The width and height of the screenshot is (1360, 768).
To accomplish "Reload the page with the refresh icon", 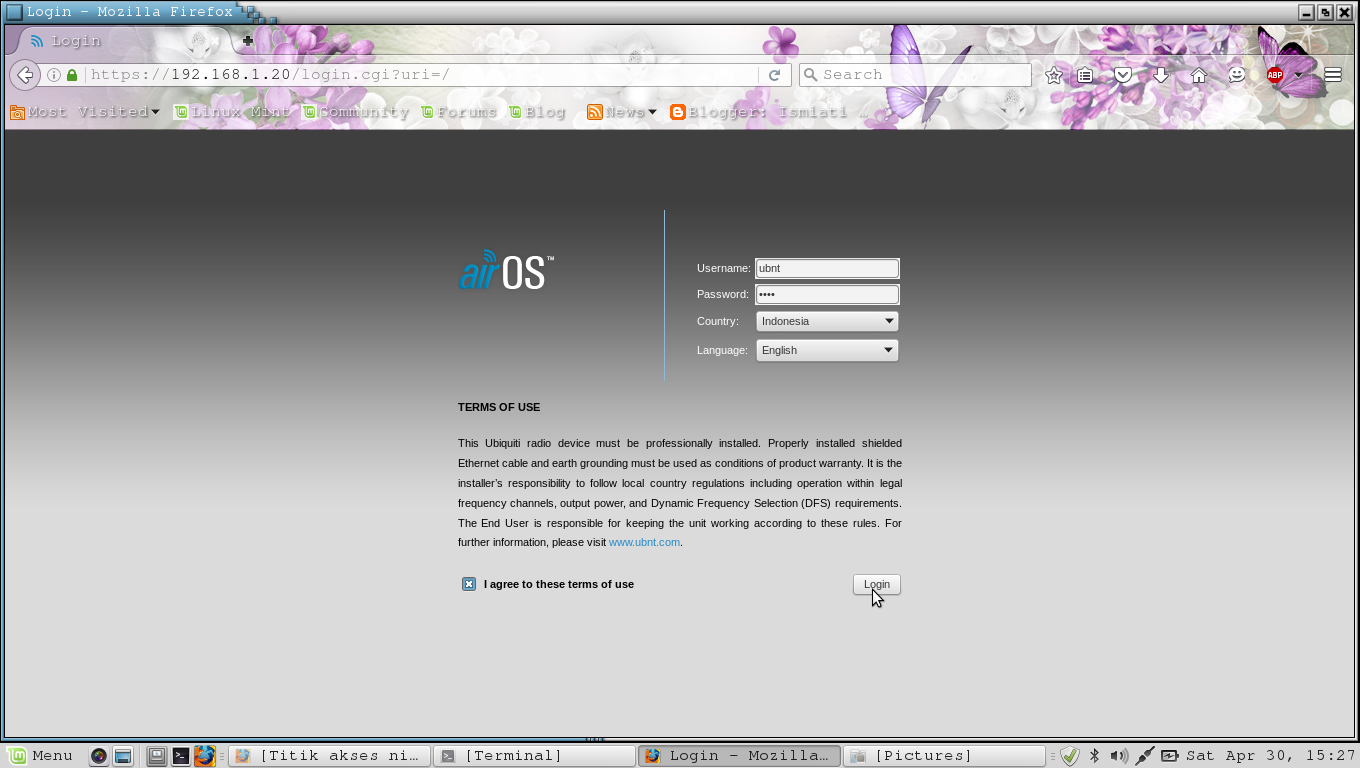I will 774,75.
